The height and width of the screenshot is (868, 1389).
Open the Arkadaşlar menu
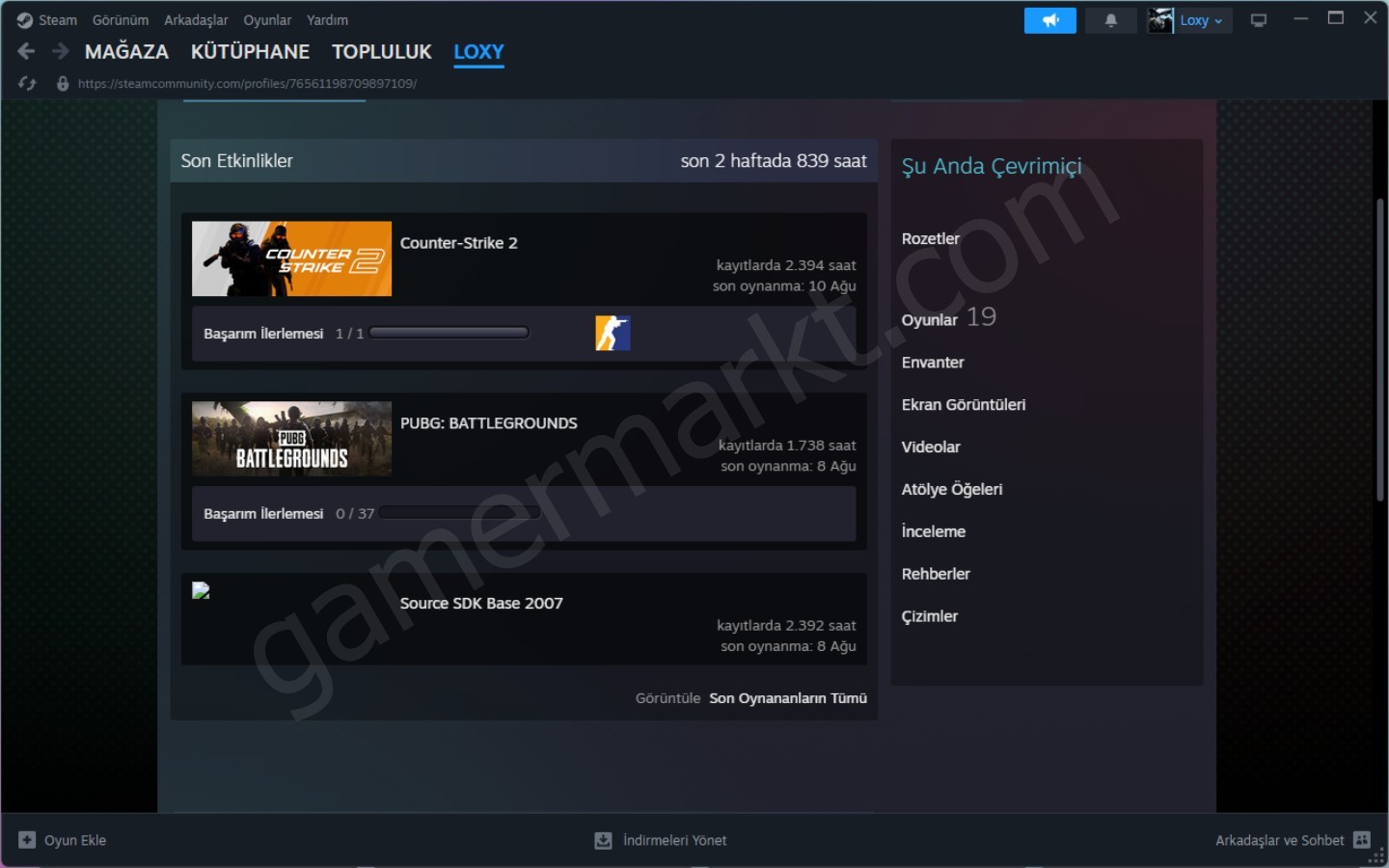point(196,20)
